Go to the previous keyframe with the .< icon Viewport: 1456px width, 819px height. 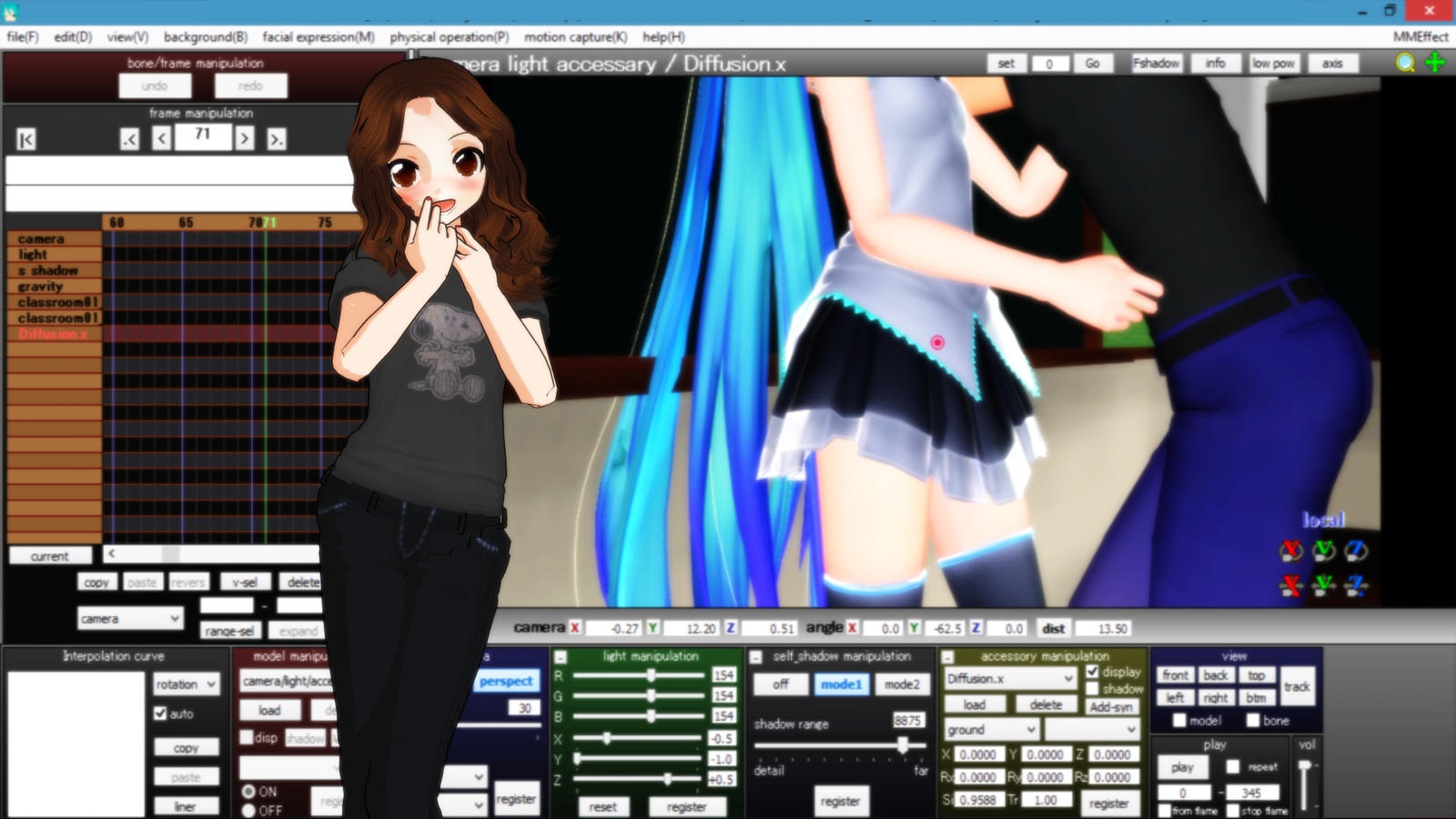point(130,139)
